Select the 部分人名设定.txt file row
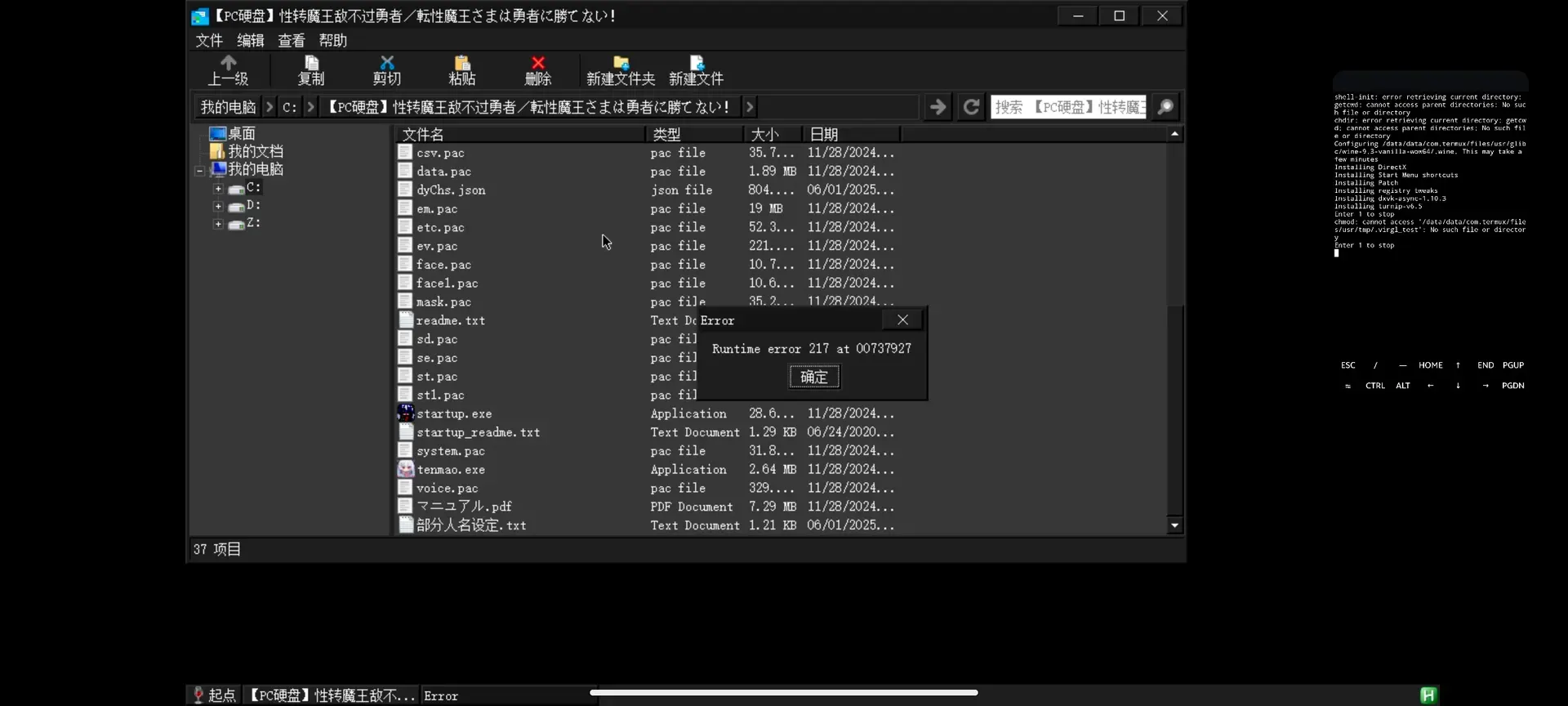Viewport: 1568px width, 706px height. tap(646, 525)
